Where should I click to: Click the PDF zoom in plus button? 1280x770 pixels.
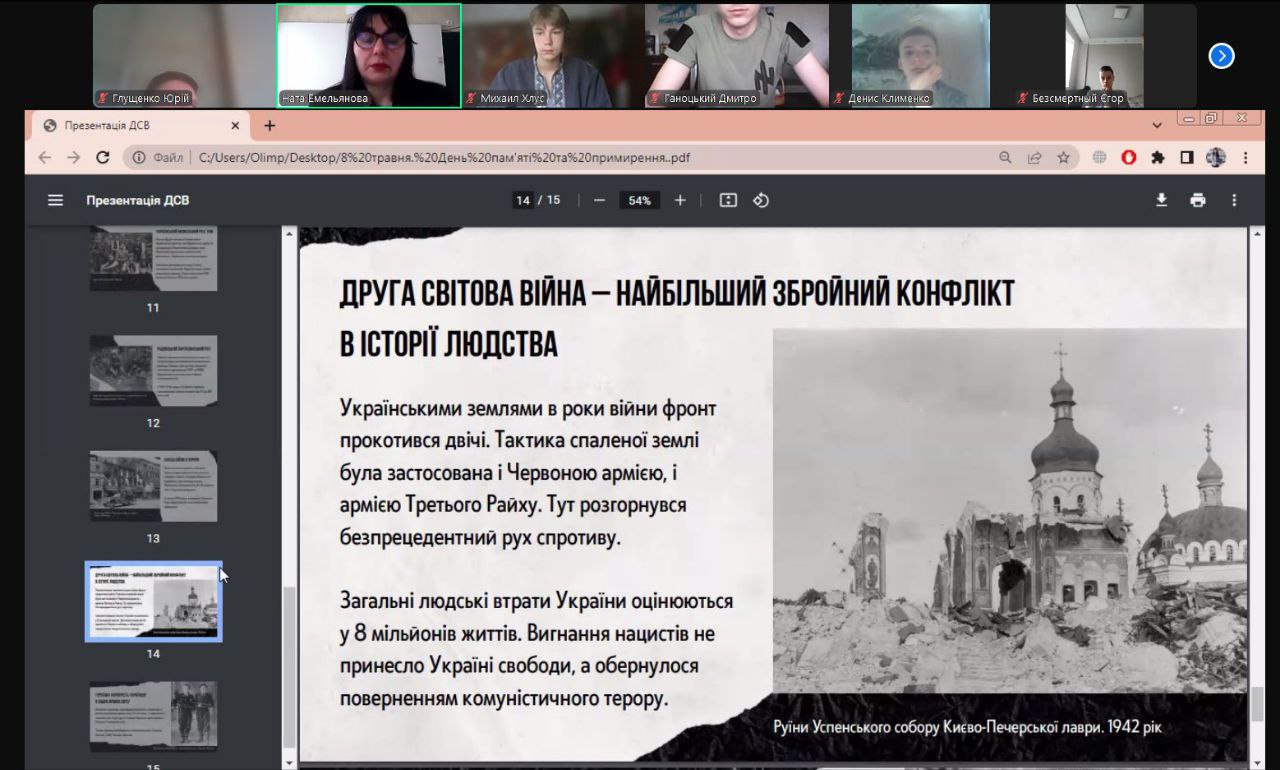click(x=680, y=200)
